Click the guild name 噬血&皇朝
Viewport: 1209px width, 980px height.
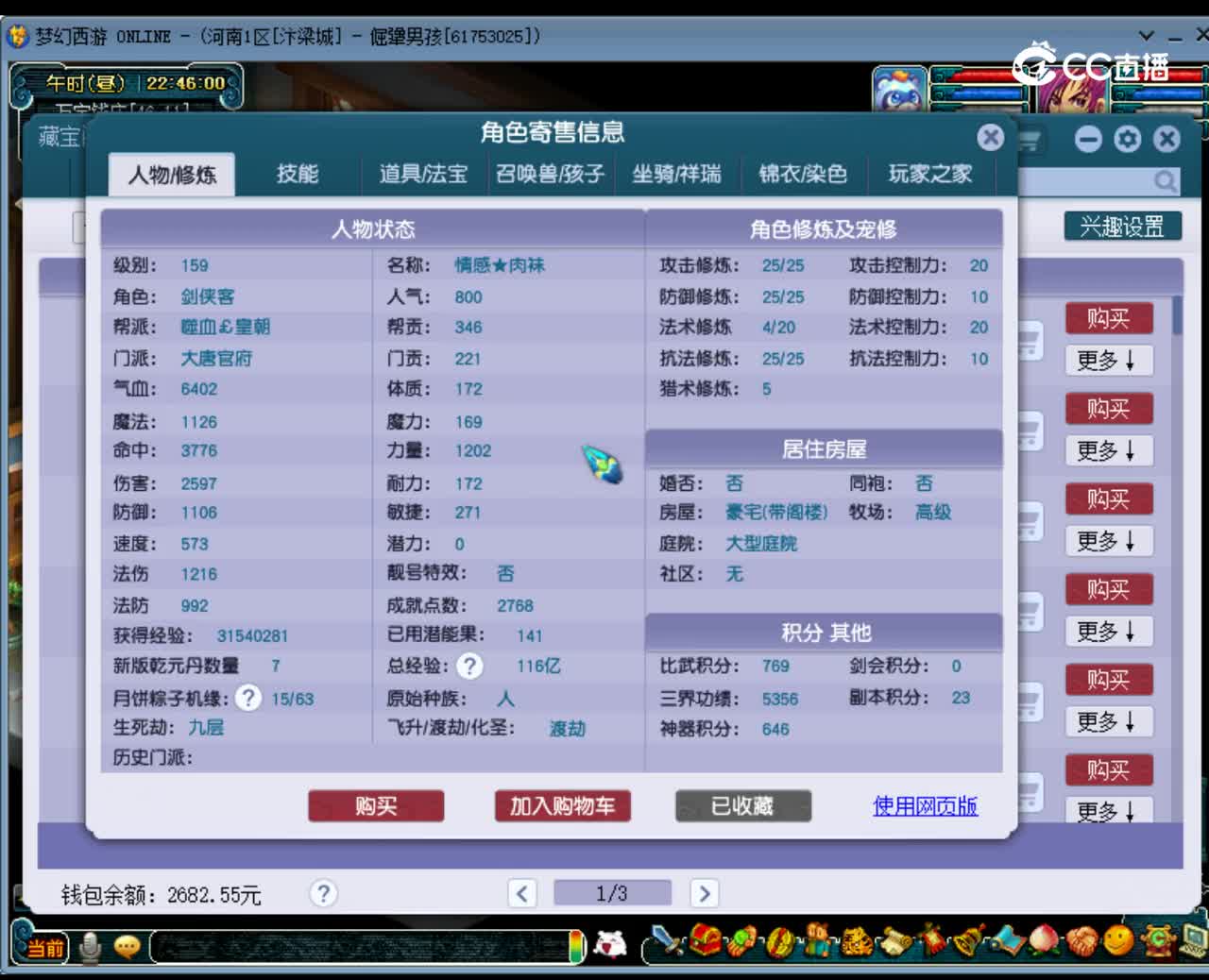click(226, 327)
